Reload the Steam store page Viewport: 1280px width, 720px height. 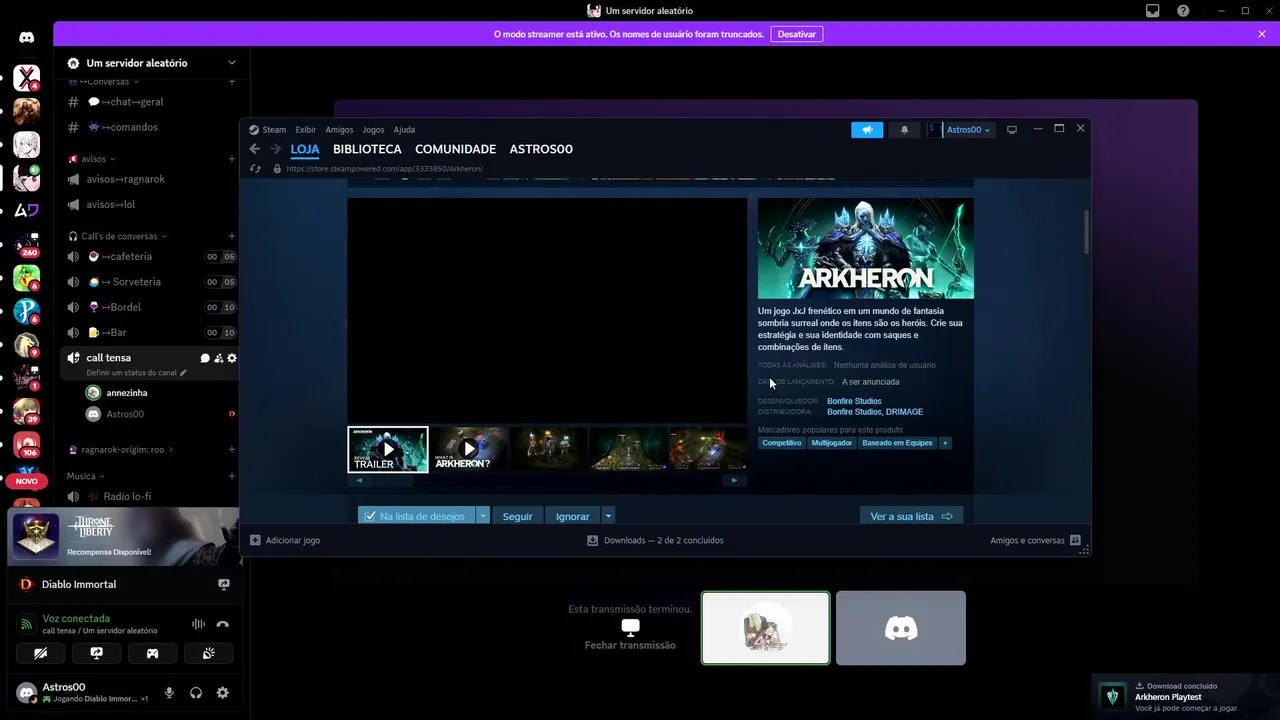[x=256, y=169]
